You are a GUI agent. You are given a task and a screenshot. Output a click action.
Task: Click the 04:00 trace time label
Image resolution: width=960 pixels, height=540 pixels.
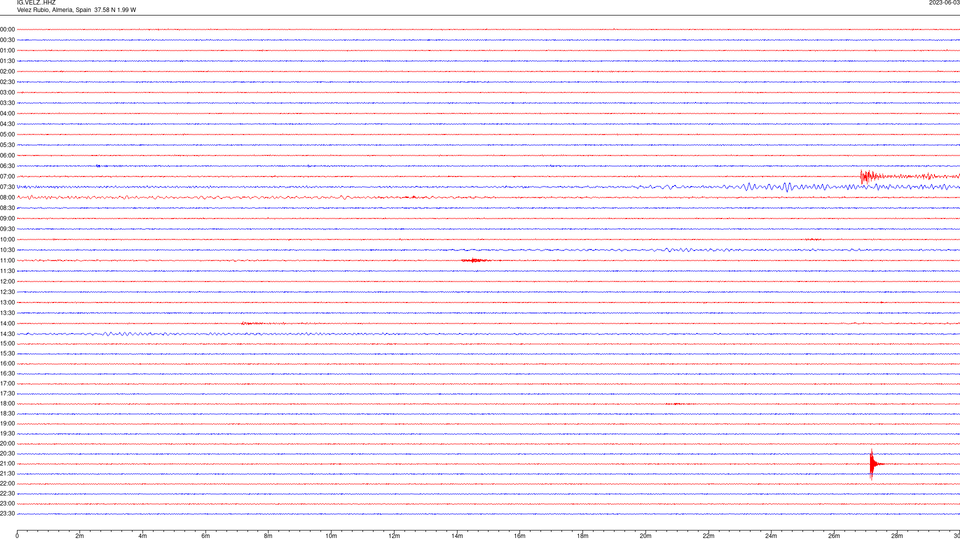pyautogui.click(x=7, y=113)
